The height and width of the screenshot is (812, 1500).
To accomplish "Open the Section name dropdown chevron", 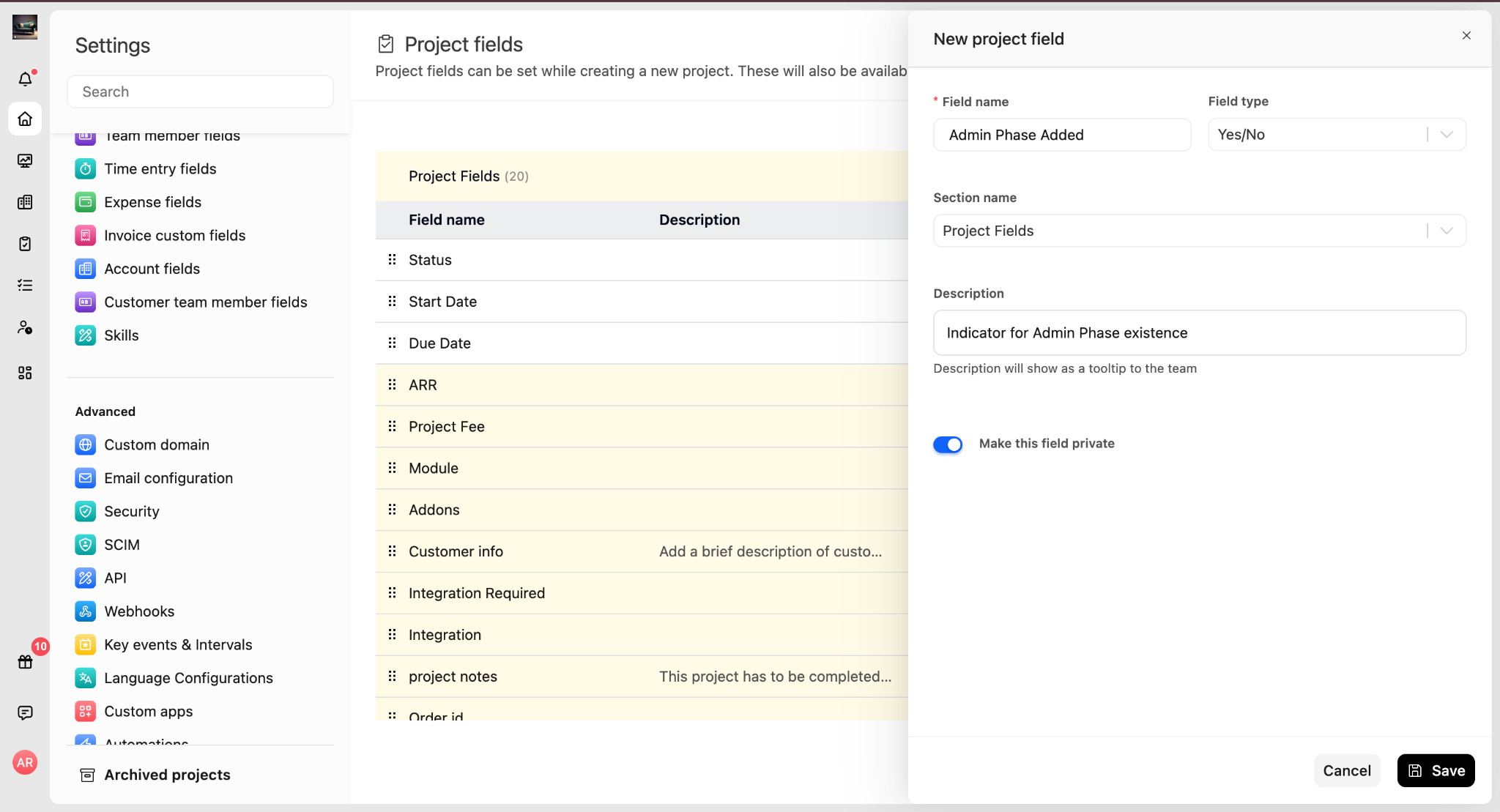I will [x=1446, y=231].
